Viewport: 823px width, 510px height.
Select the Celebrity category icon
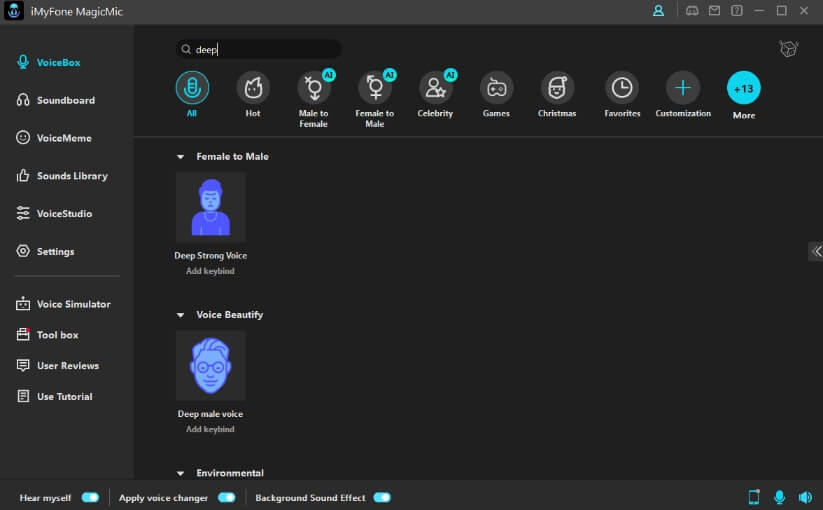[x=436, y=88]
